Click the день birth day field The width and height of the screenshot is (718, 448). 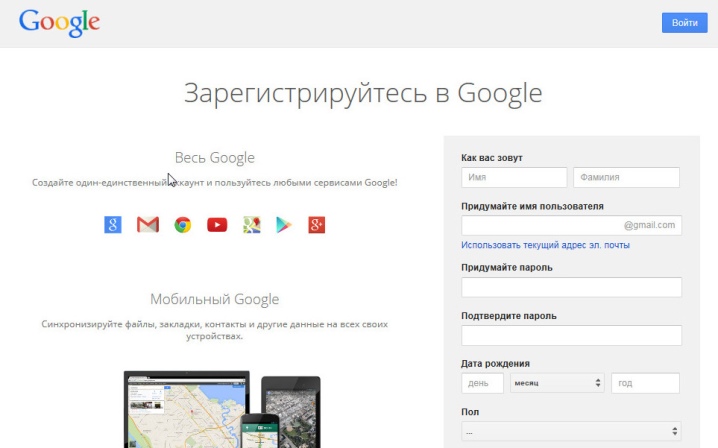(x=483, y=383)
